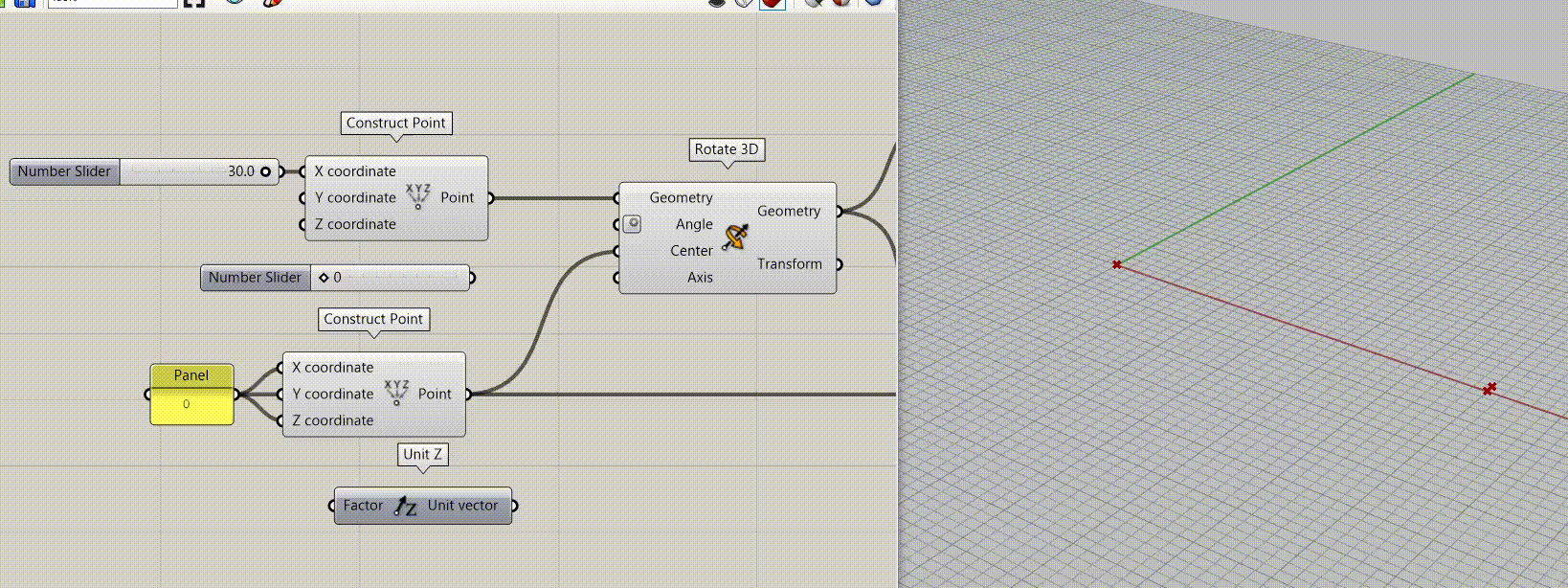Viewport: 1568px width, 588px height.
Task: Click Point output of slider-fed Construct Point
Action: (x=458, y=197)
